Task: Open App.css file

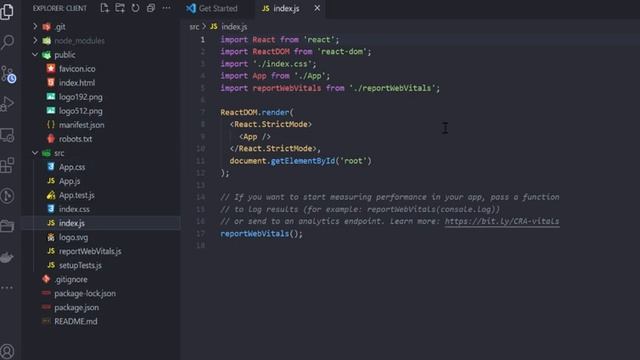Action: click(72, 167)
